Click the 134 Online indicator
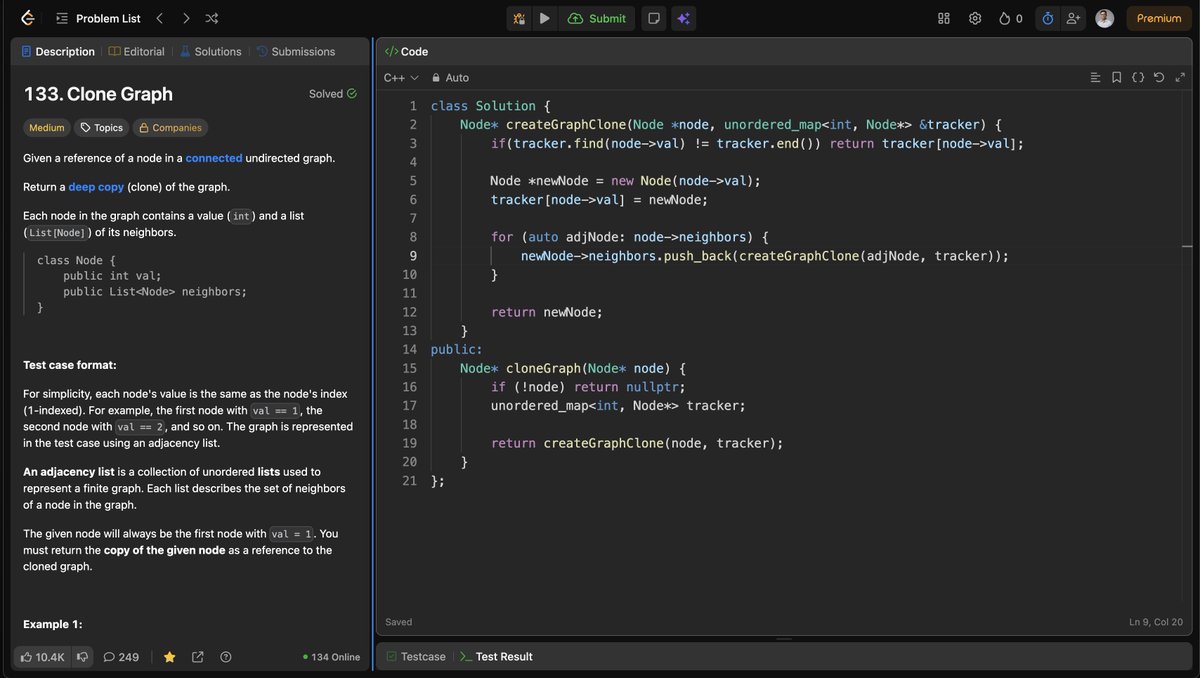 point(331,657)
